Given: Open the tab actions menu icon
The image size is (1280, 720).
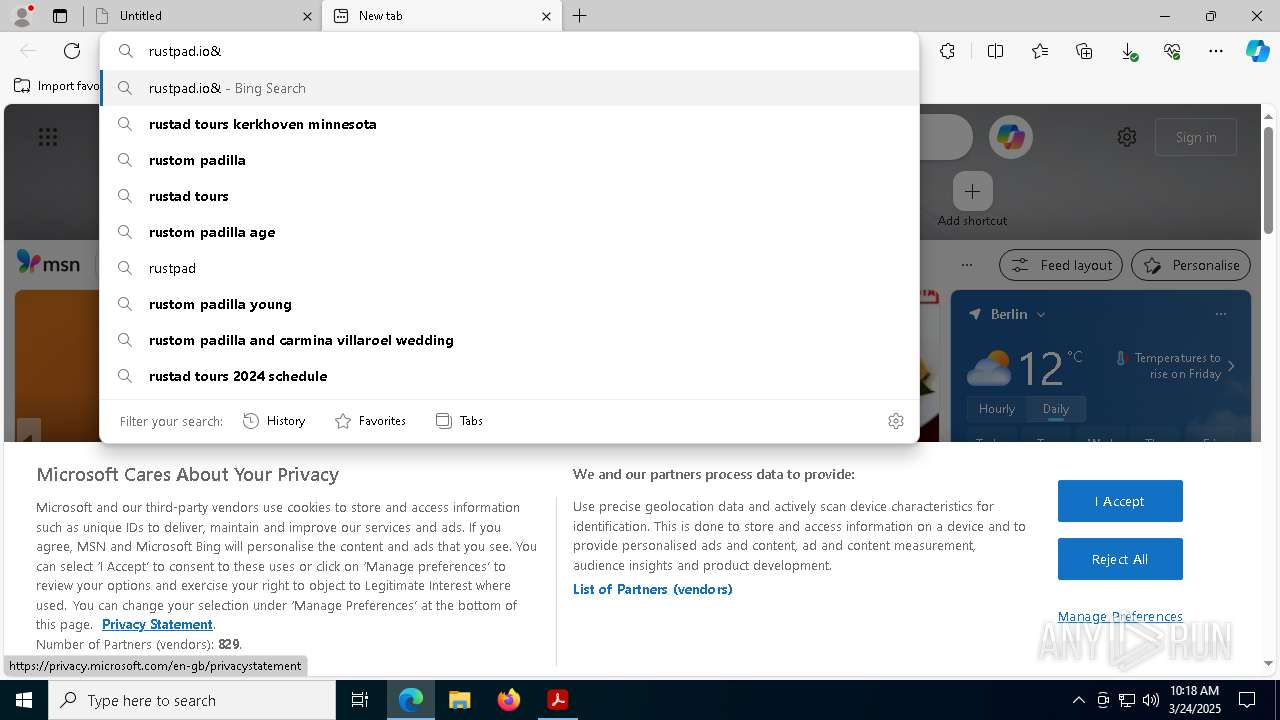Looking at the screenshot, I should coord(60,16).
